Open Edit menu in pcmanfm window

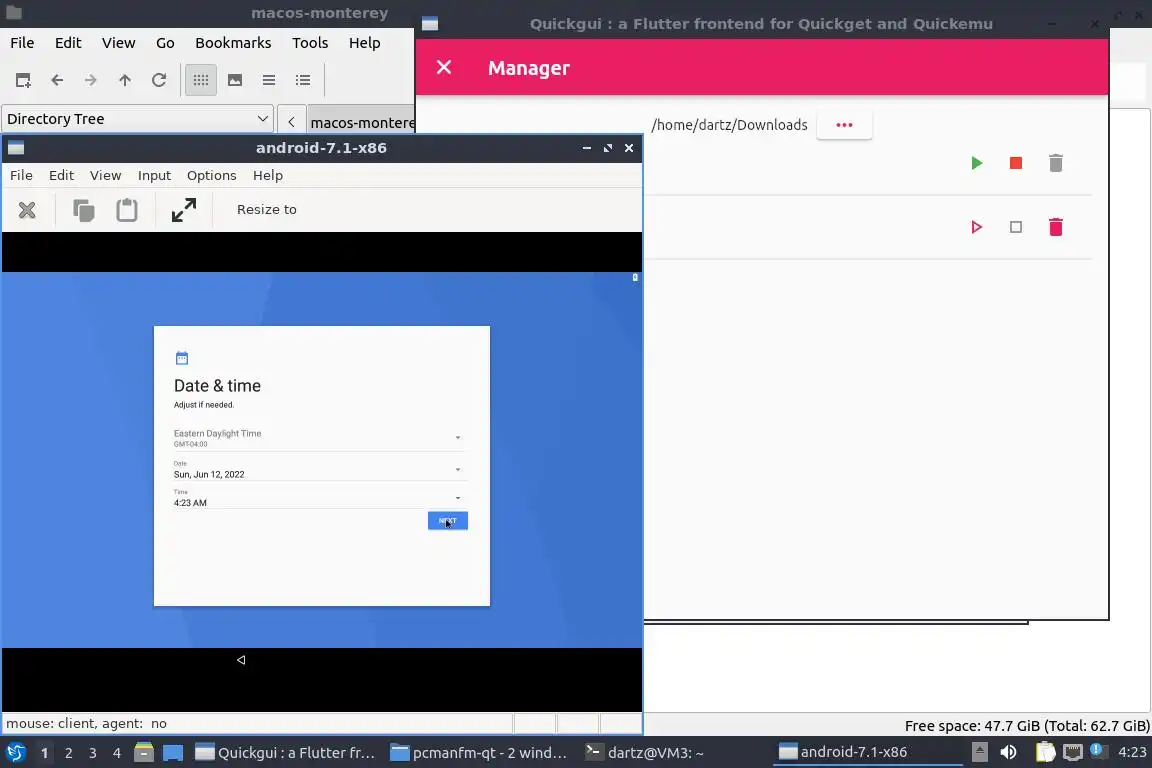click(68, 43)
